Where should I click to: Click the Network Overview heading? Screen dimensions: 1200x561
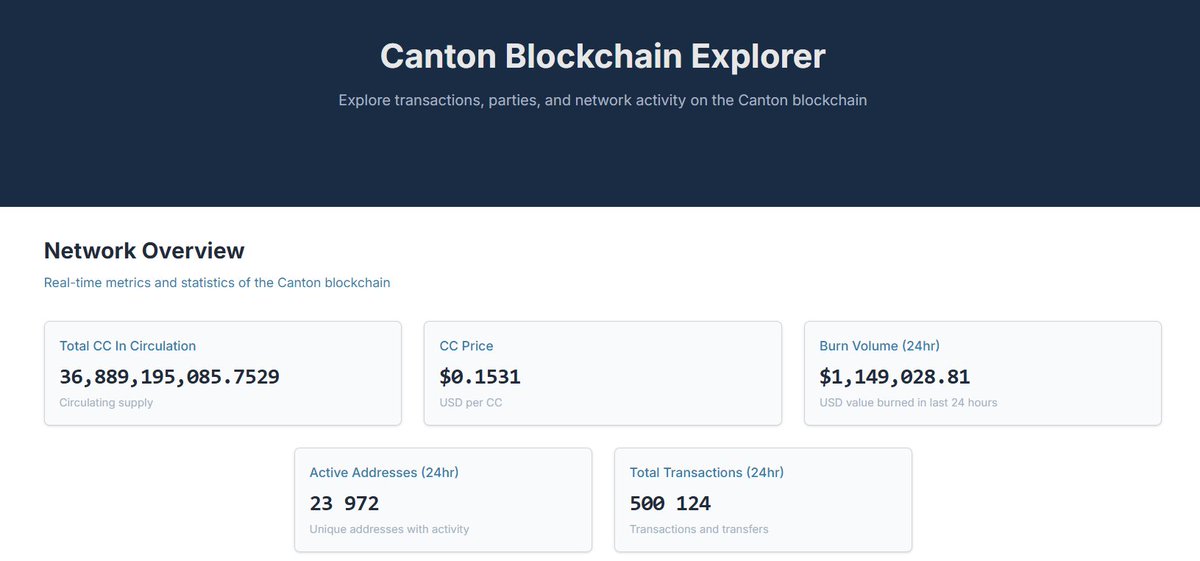[x=144, y=250]
